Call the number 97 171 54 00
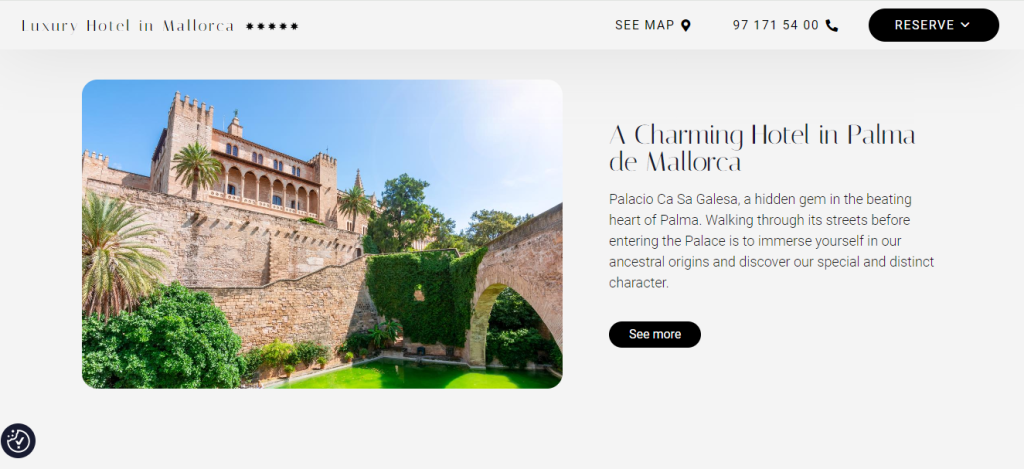Screen dimensions: 1024x469 pyautogui.click(x=785, y=25)
